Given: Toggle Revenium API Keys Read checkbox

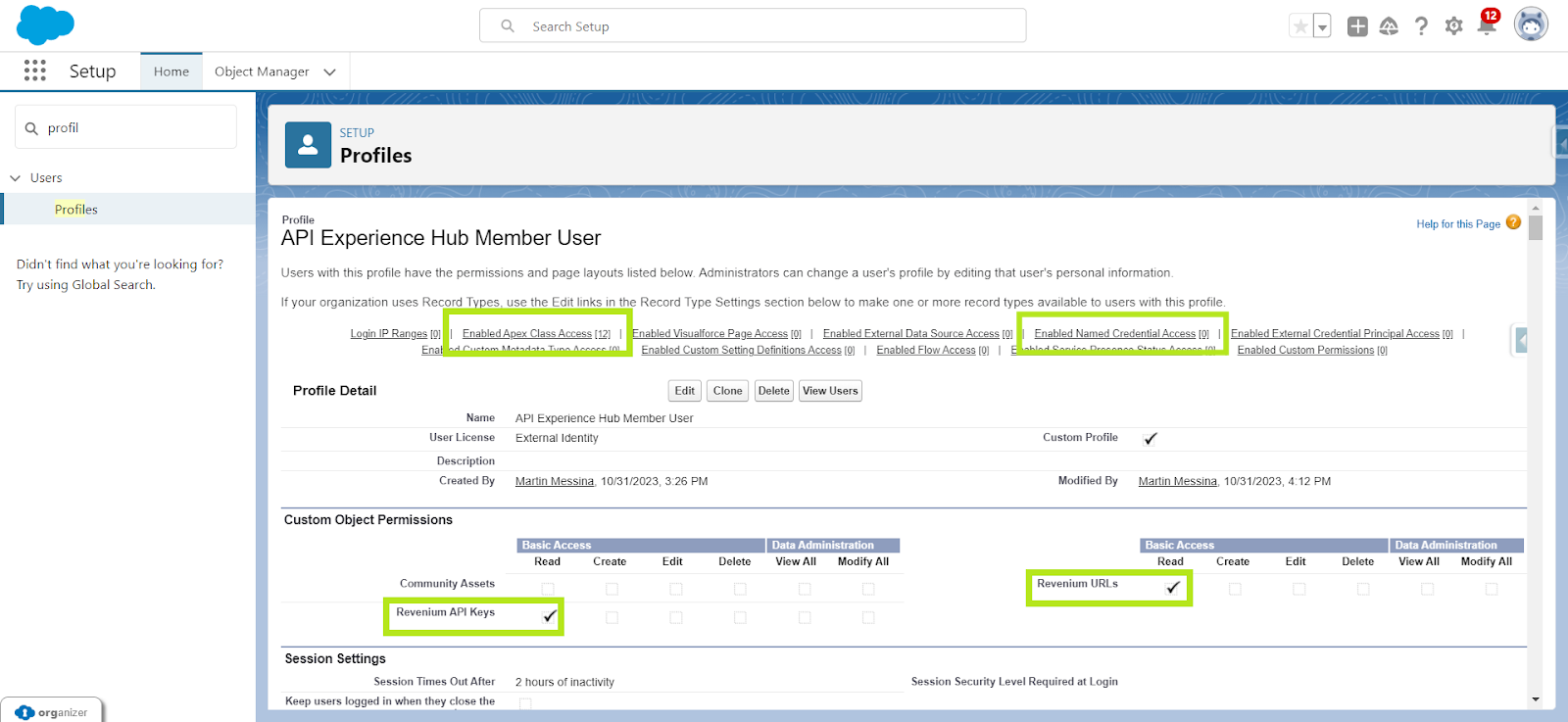Looking at the screenshot, I should [549, 616].
